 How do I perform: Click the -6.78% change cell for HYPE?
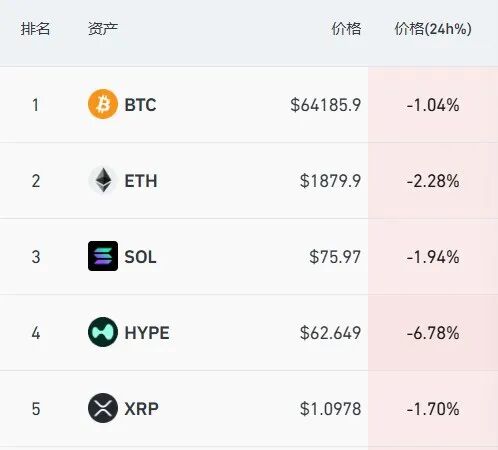(x=433, y=333)
